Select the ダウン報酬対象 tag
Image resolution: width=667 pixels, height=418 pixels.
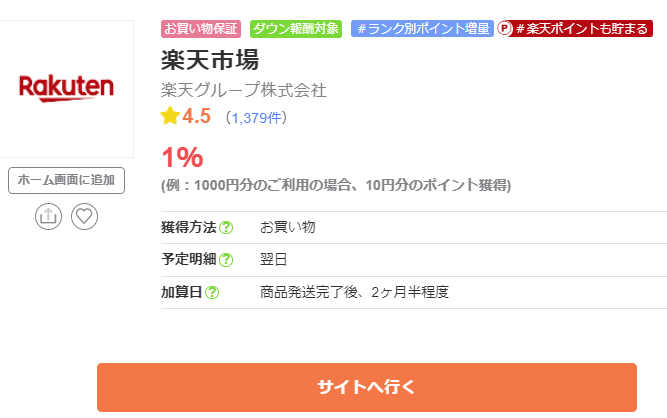coord(296,29)
